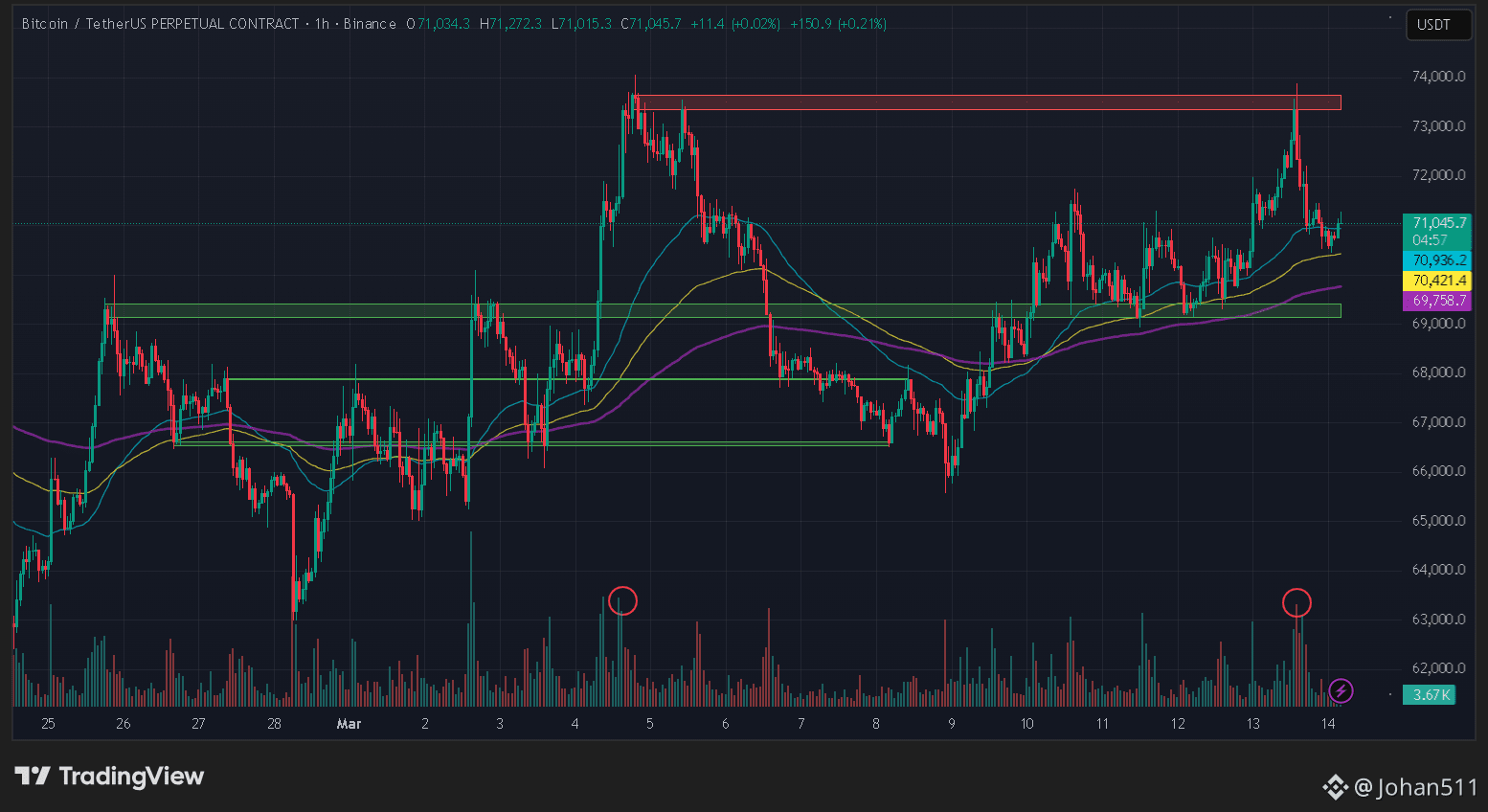Click the "Mar" month label on the time axis
Viewport: 1488px width, 812px height.
coord(349,724)
